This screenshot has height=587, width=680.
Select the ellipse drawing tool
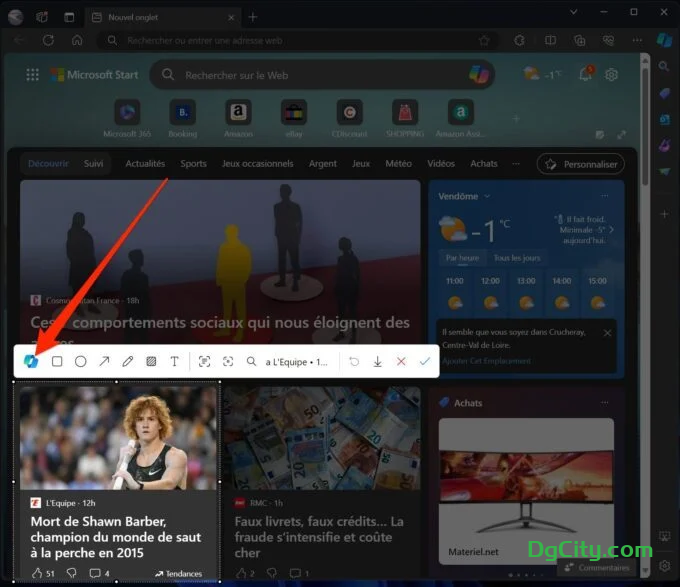pyautogui.click(x=81, y=362)
